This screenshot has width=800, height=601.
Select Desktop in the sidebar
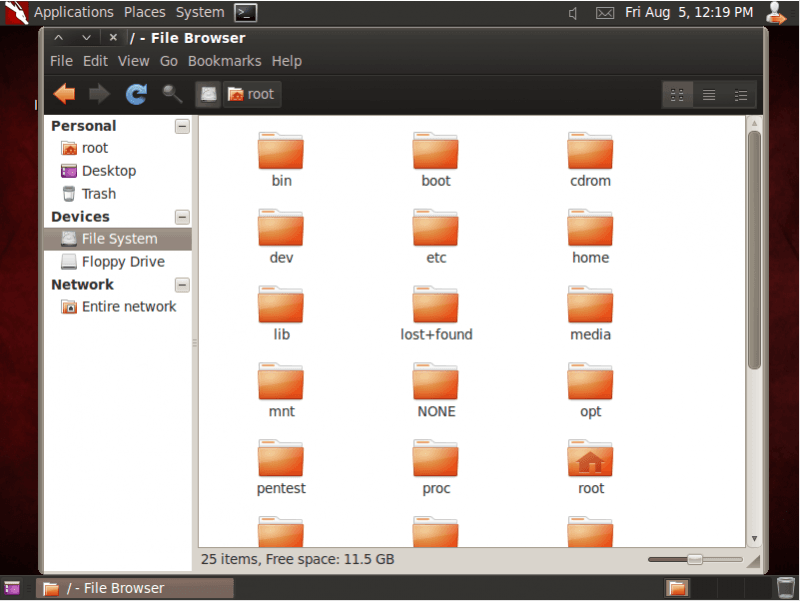tap(118, 171)
